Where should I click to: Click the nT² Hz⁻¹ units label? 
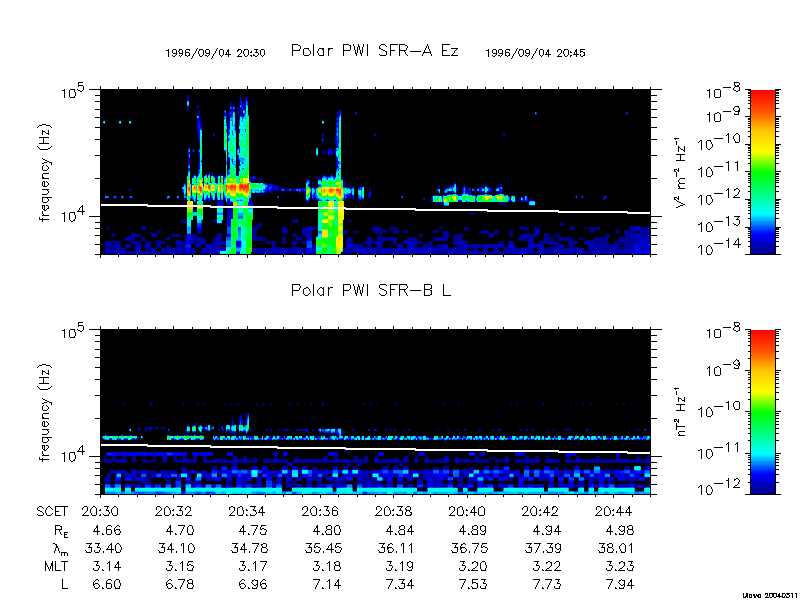pos(680,412)
